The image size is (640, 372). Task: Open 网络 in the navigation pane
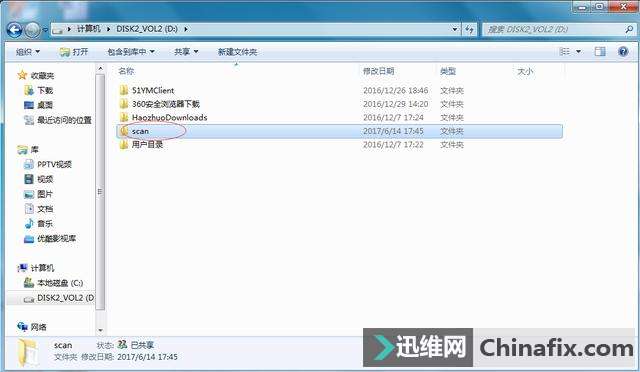pos(38,327)
